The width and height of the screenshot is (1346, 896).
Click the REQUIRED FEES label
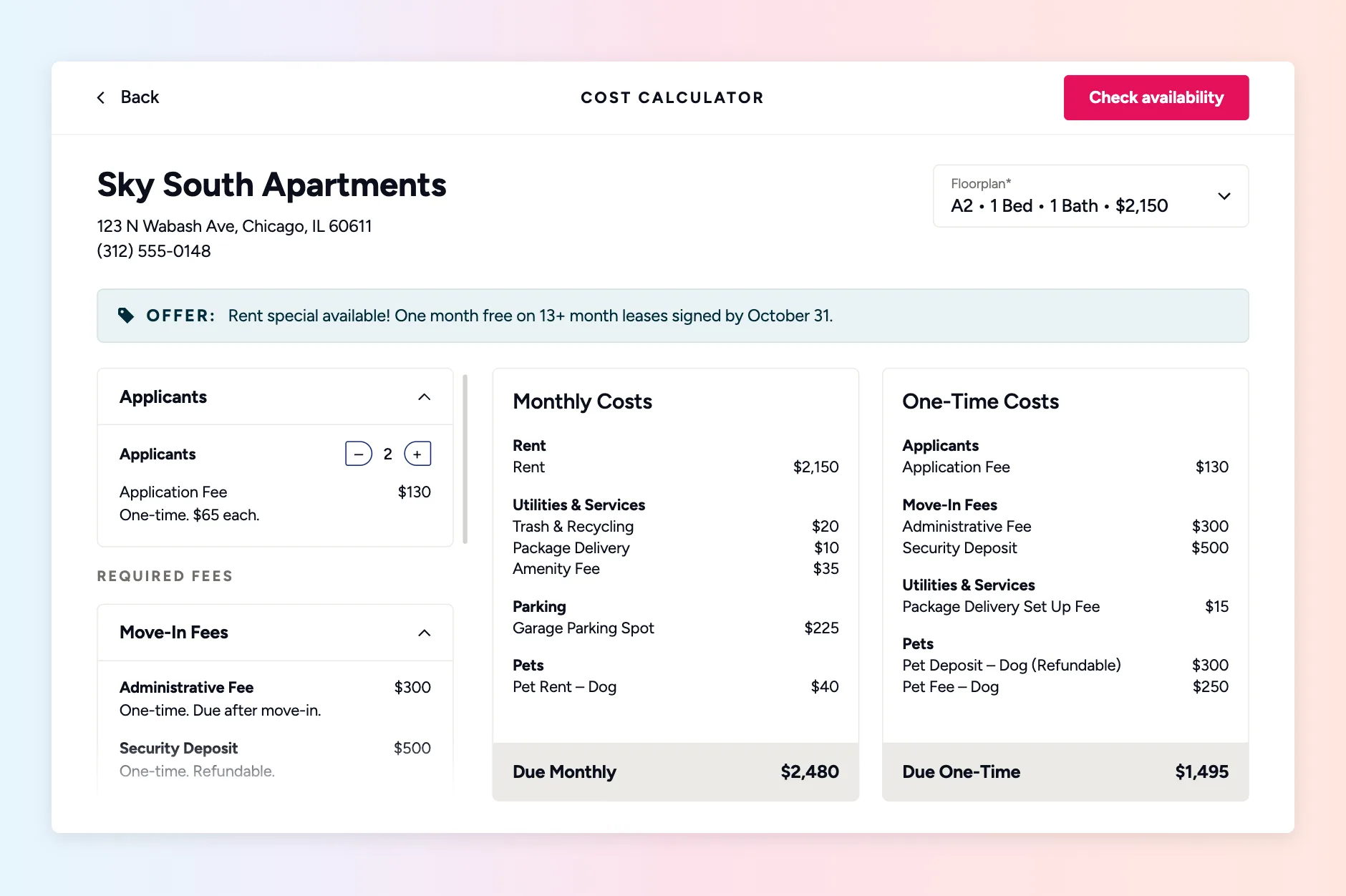coord(165,576)
